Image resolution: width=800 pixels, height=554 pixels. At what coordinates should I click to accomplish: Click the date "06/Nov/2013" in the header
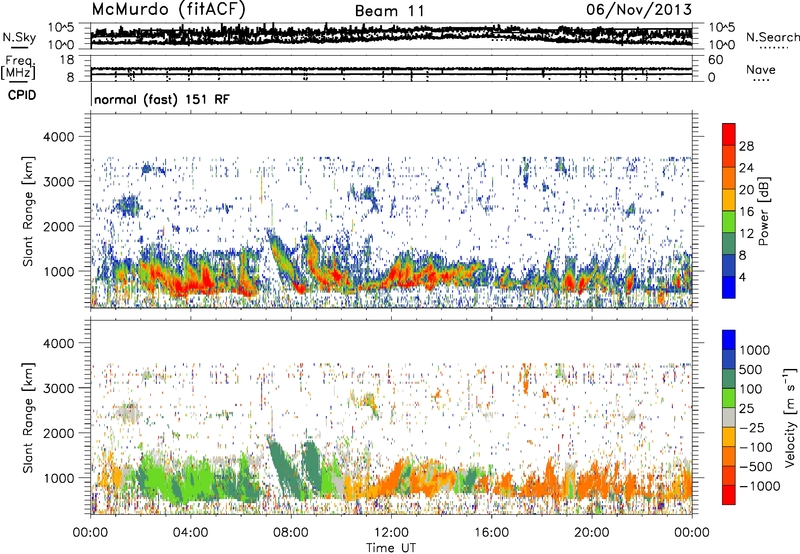coord(639,9)
